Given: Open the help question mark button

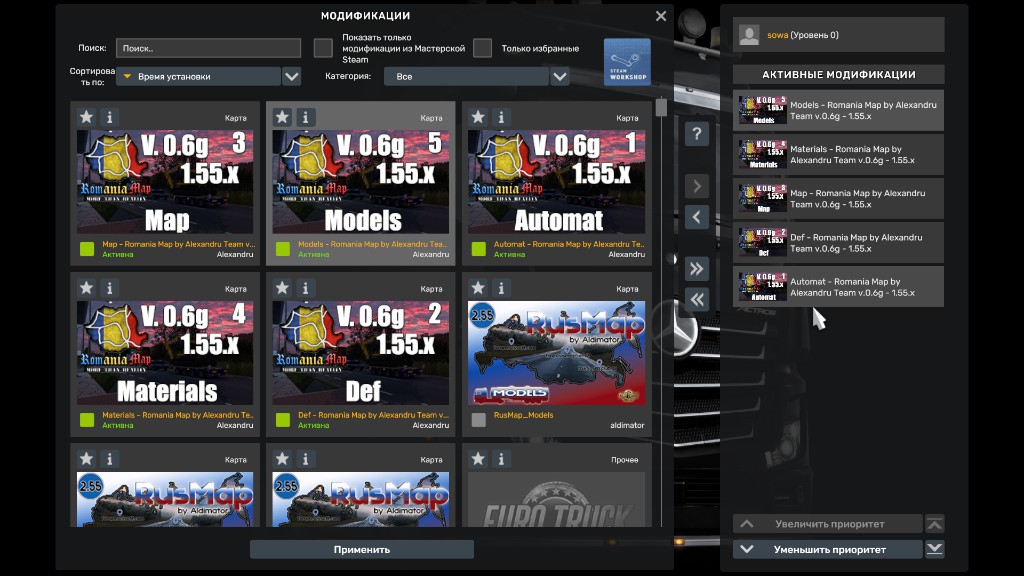Looking at the screenshot, I should click(x=697, y=134).
